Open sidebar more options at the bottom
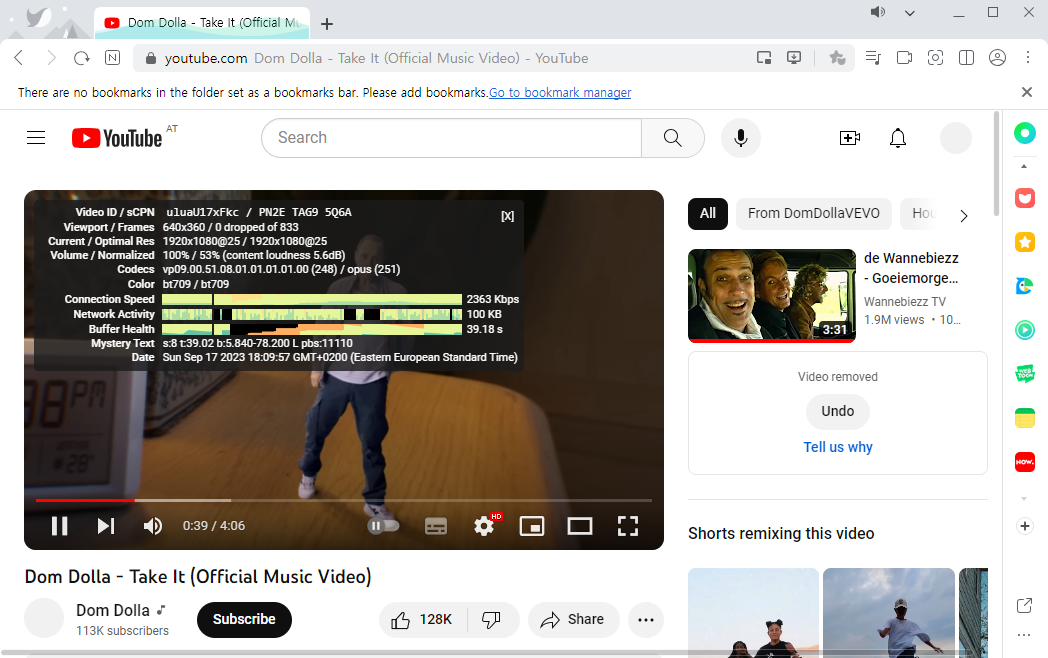Image resolution: width=1048 pixels, height=658 pixels. point(1024,635)
